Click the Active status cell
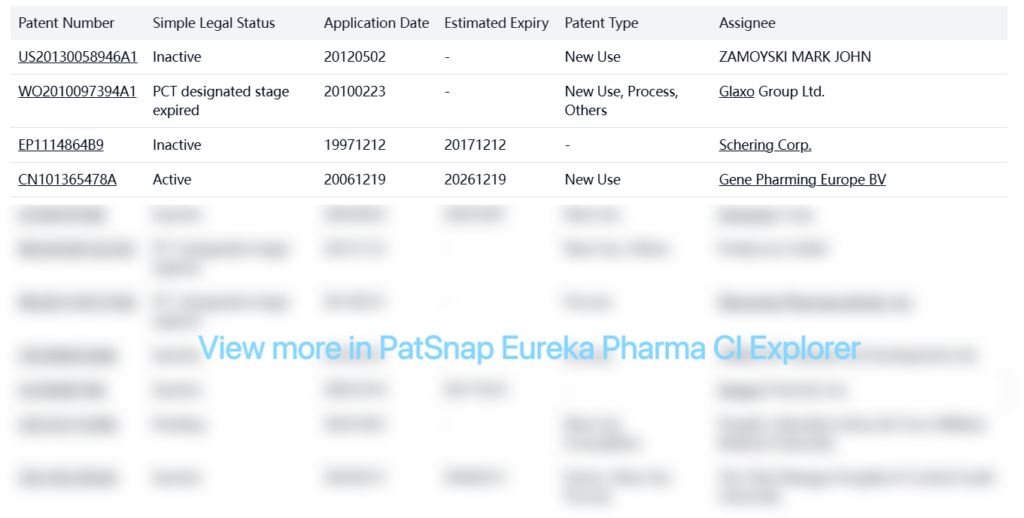The image size is (1024, 518). 172,180
